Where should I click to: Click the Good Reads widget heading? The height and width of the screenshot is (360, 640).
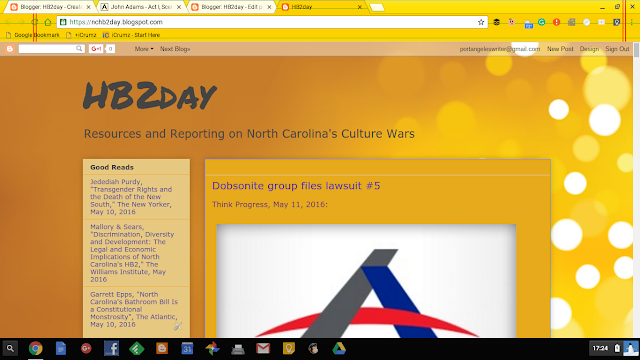tap(112, 167)
